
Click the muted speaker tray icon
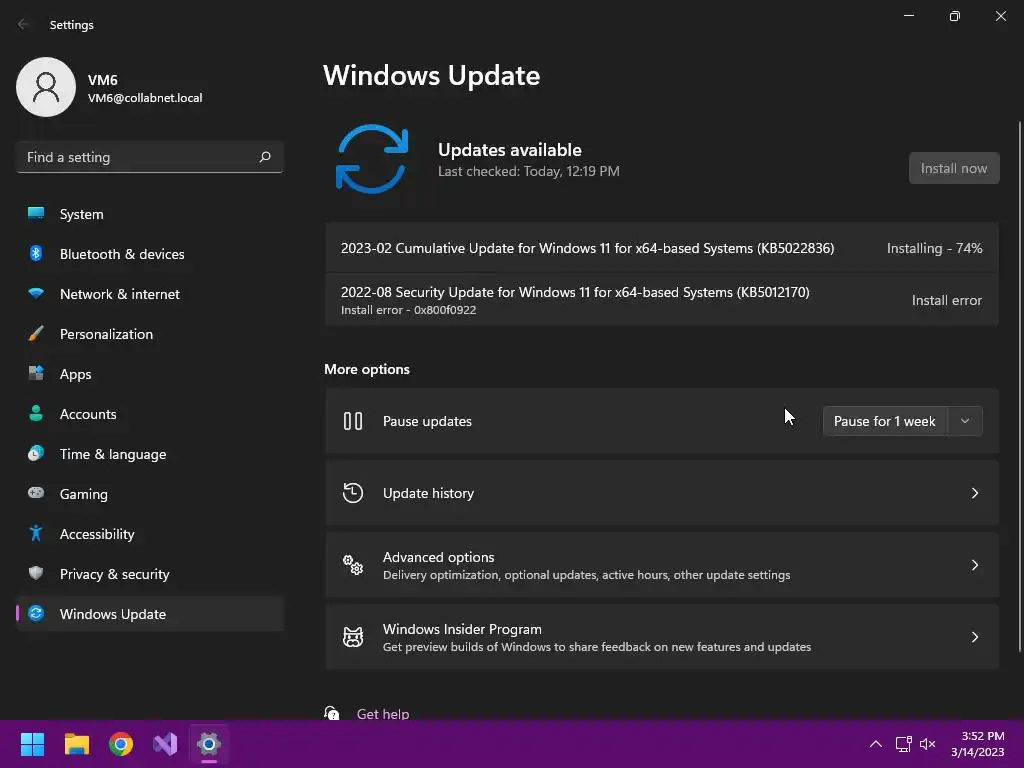(x=927, y=744)
